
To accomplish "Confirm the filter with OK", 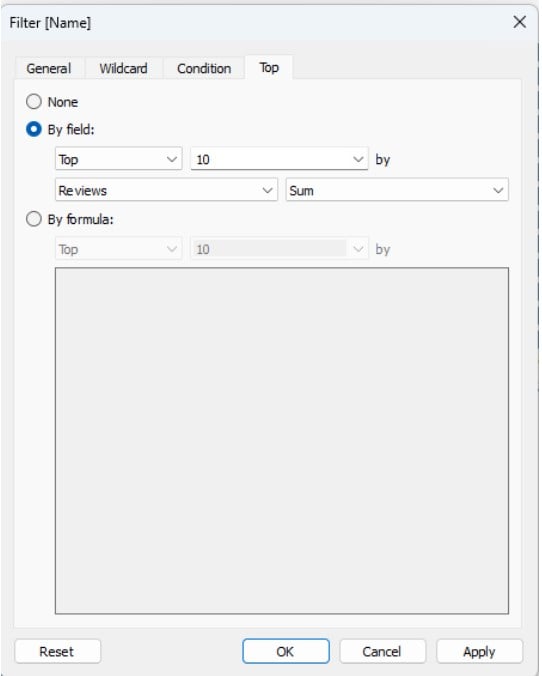I will 285,651.
